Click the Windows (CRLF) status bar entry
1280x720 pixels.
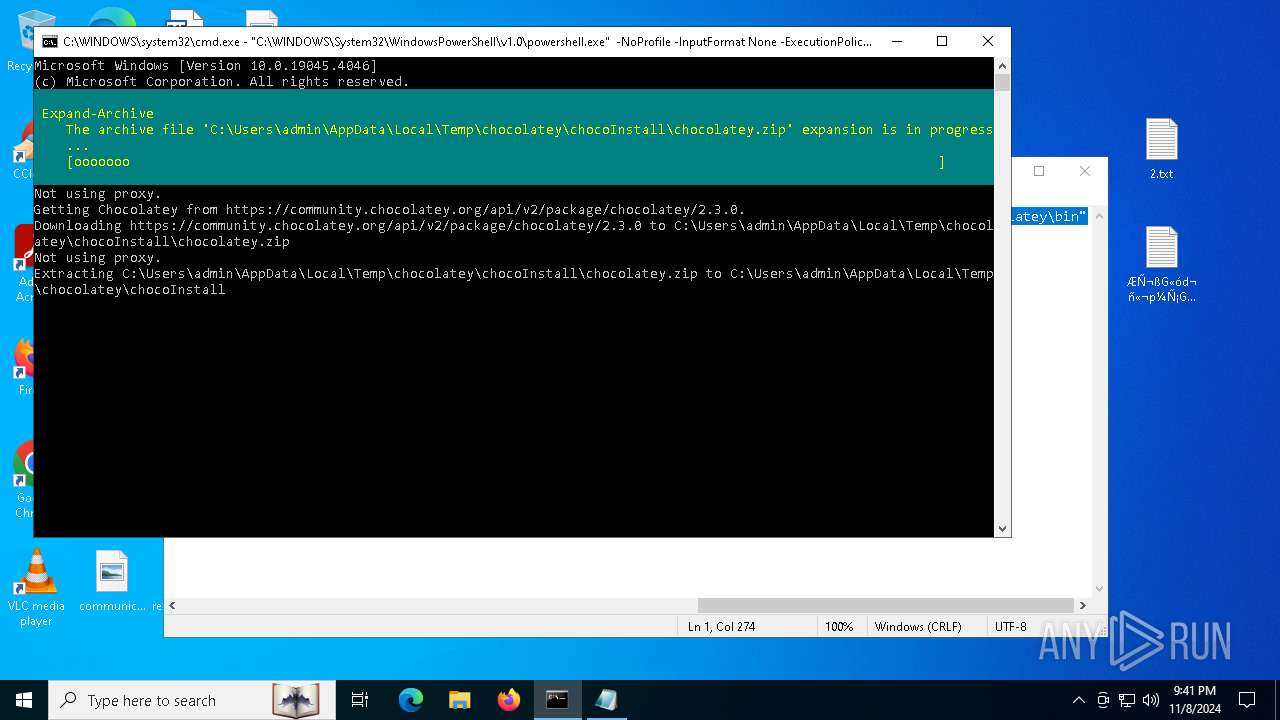pyautogui.click(x=918, y=627)
